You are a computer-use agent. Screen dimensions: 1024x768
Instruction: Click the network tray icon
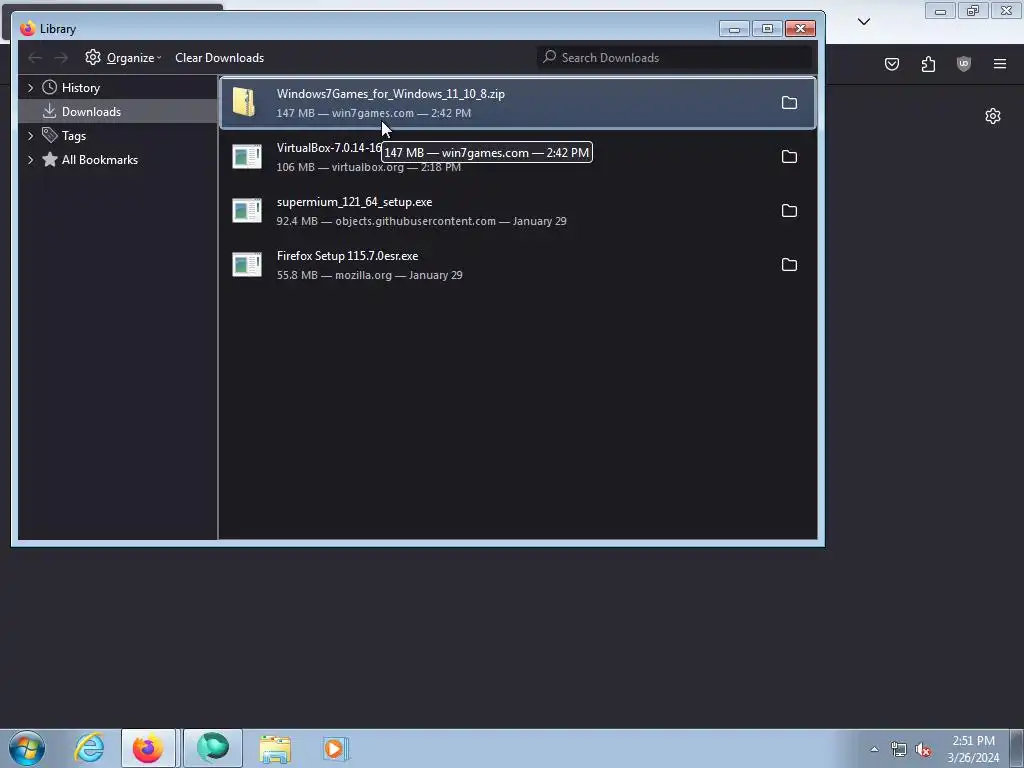click(899, 749)
